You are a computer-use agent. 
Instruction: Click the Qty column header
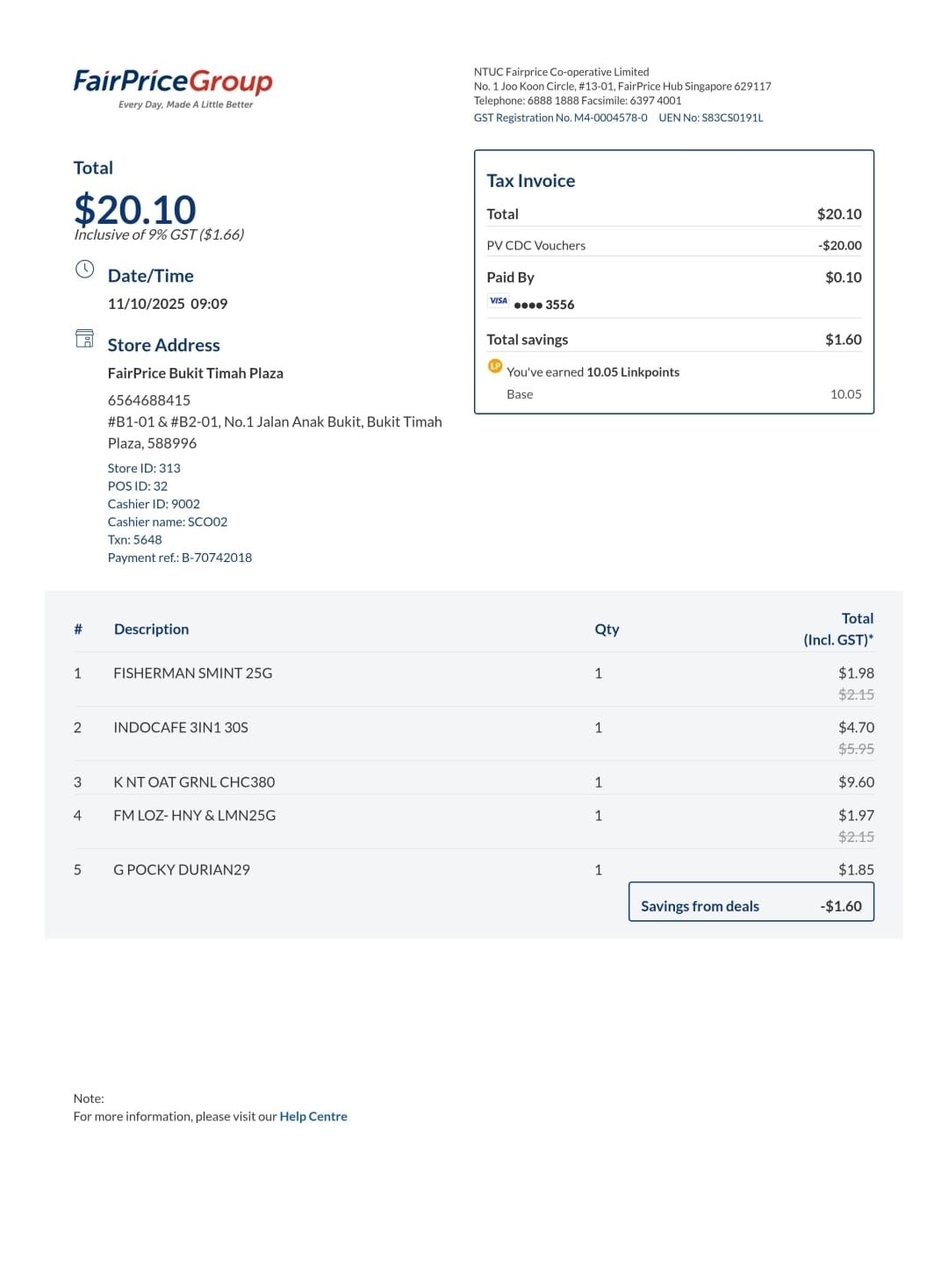point(607,630)
